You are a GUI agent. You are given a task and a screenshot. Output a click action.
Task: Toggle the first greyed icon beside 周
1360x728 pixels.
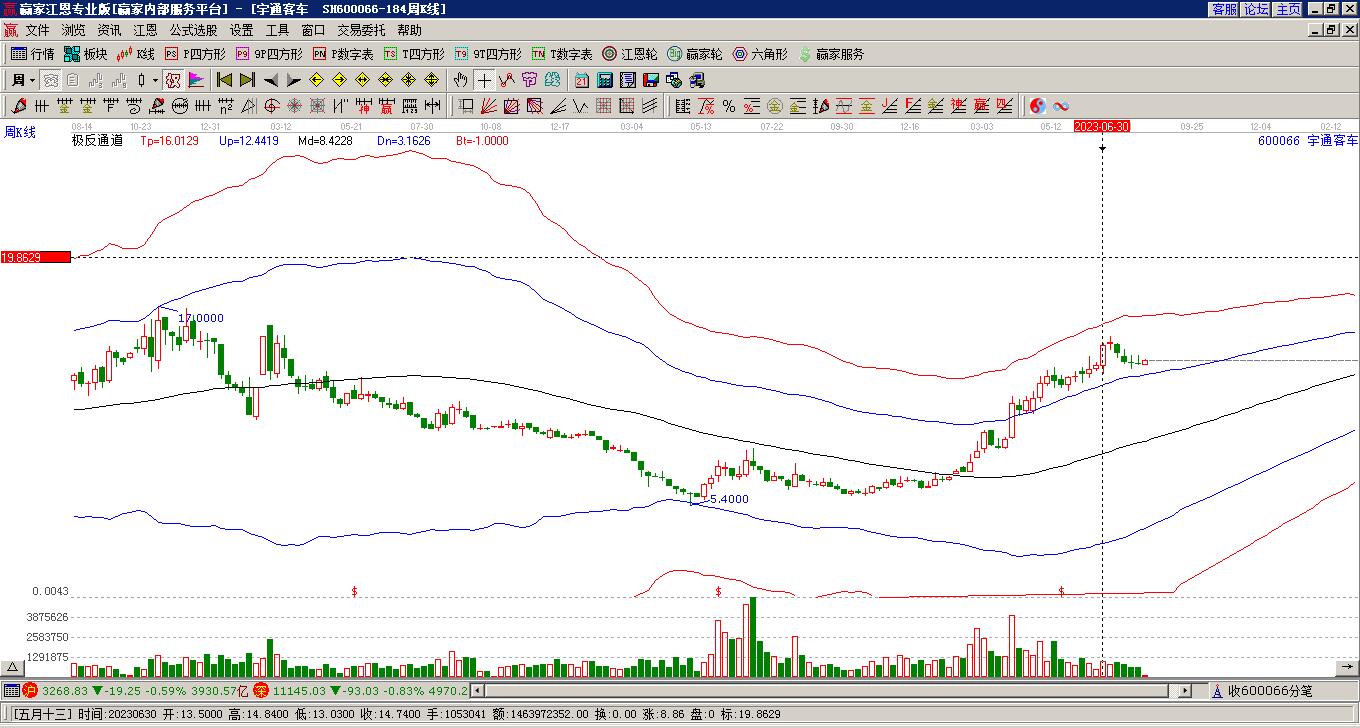pyautogui.click(x=50, y=80)
